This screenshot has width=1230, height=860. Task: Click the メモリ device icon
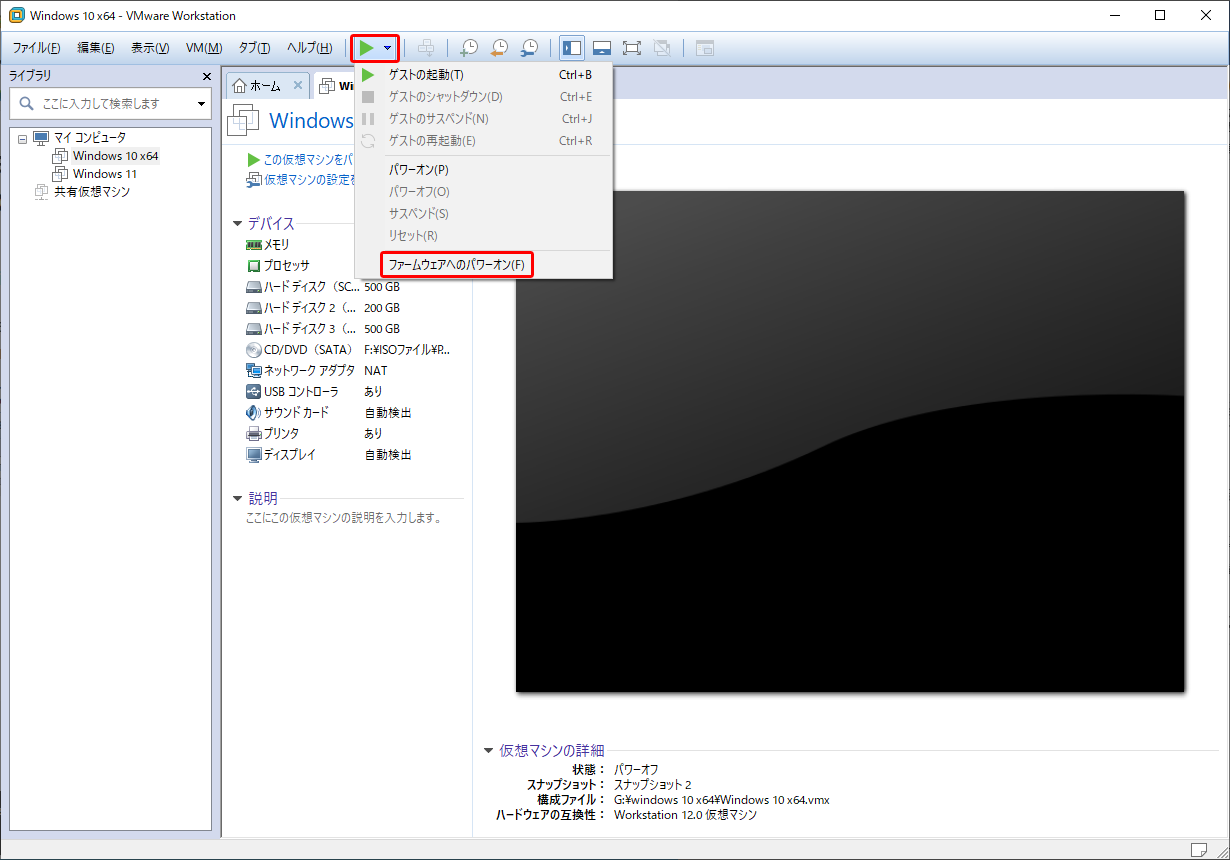pos(254,245)
